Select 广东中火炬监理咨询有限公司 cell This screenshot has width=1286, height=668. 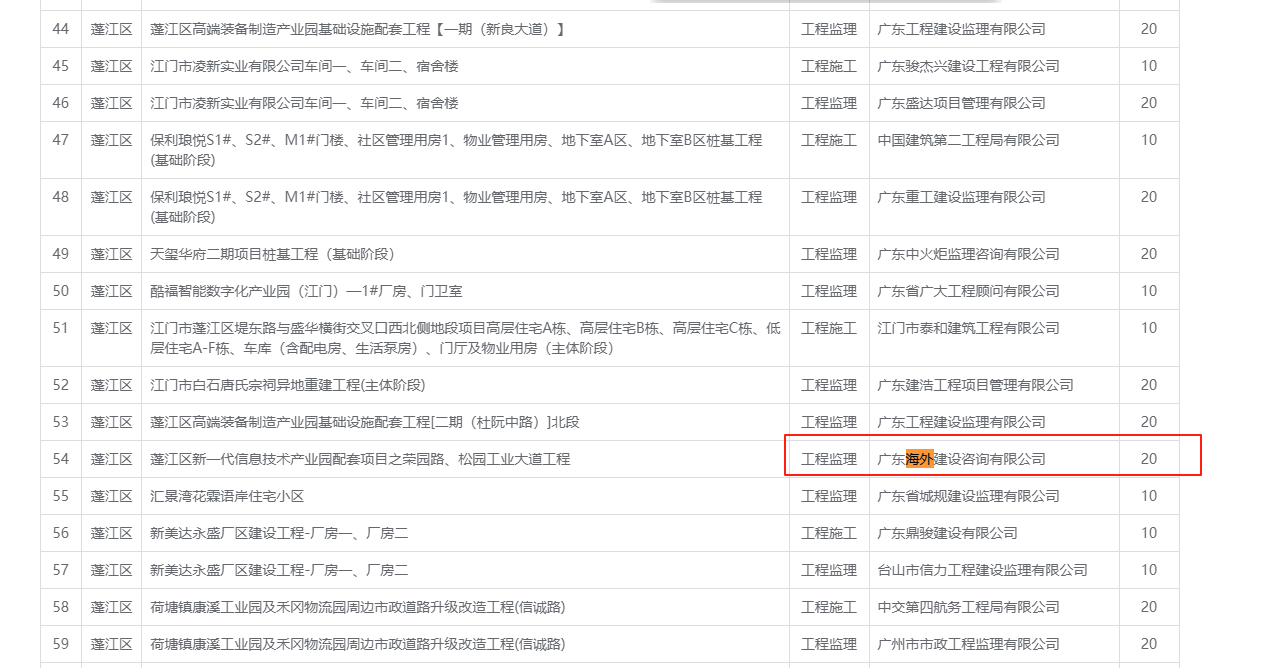pyautogui.click(x=967, y=254)
